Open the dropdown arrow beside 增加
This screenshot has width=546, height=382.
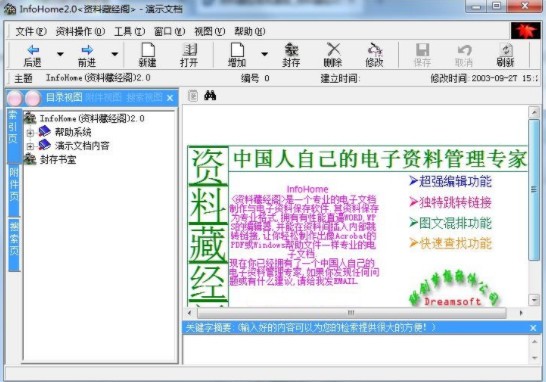(264, 54)
